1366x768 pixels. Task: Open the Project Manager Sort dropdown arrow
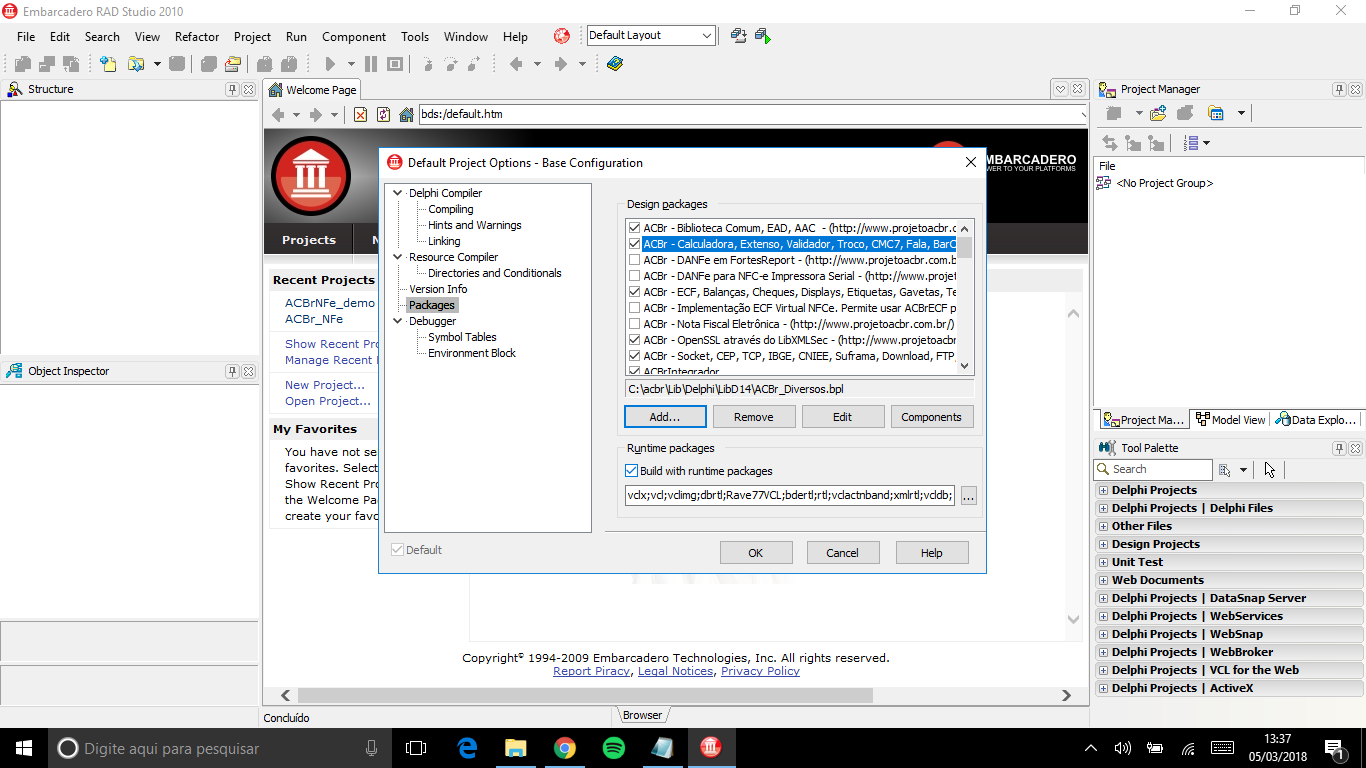coord(1206,143)
